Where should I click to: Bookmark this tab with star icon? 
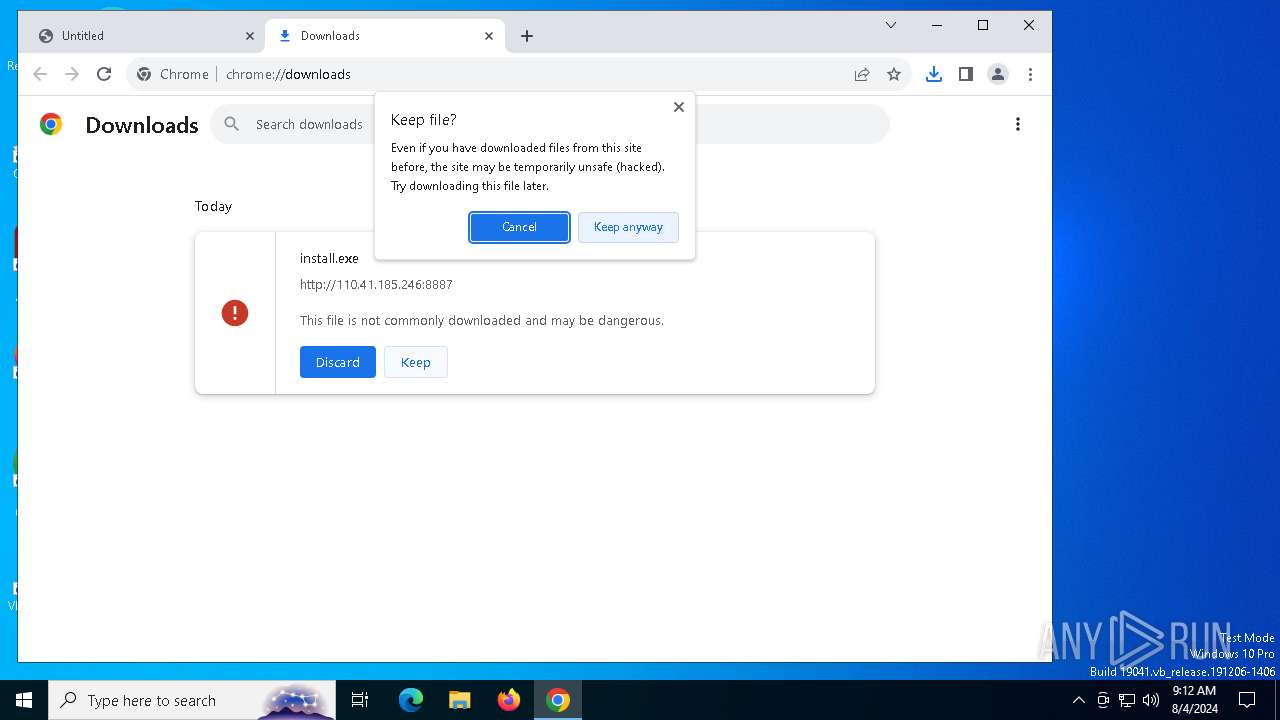(894, 74)
